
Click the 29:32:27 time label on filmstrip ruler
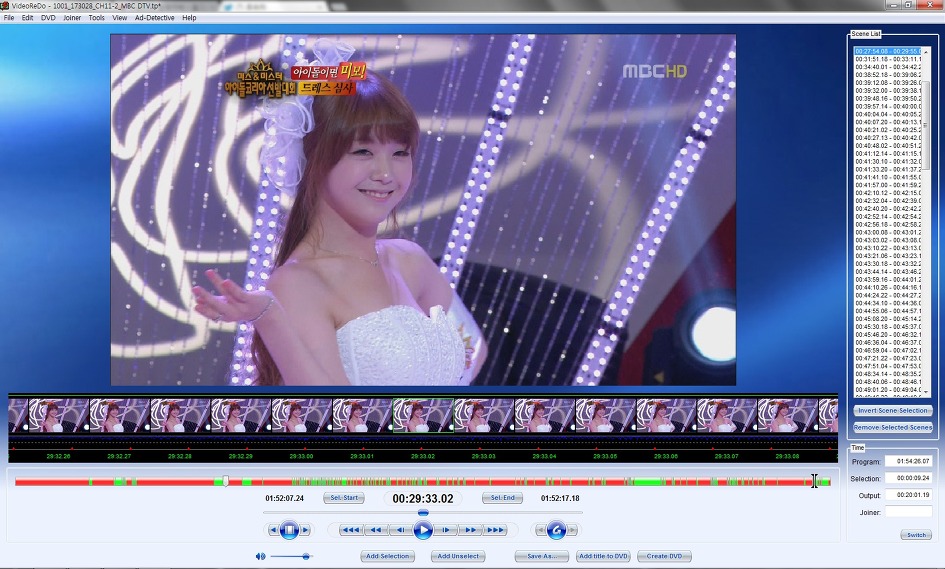119,456
